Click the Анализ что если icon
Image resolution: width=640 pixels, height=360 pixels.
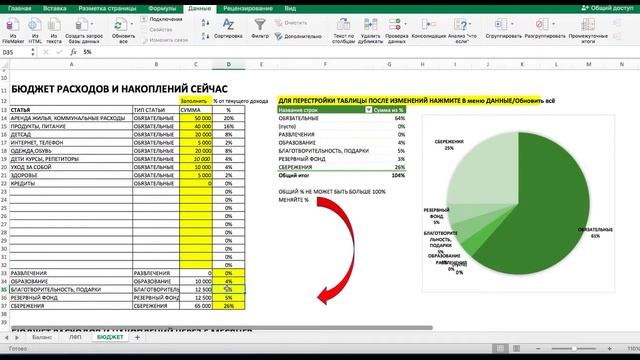[x=460, y=25]
